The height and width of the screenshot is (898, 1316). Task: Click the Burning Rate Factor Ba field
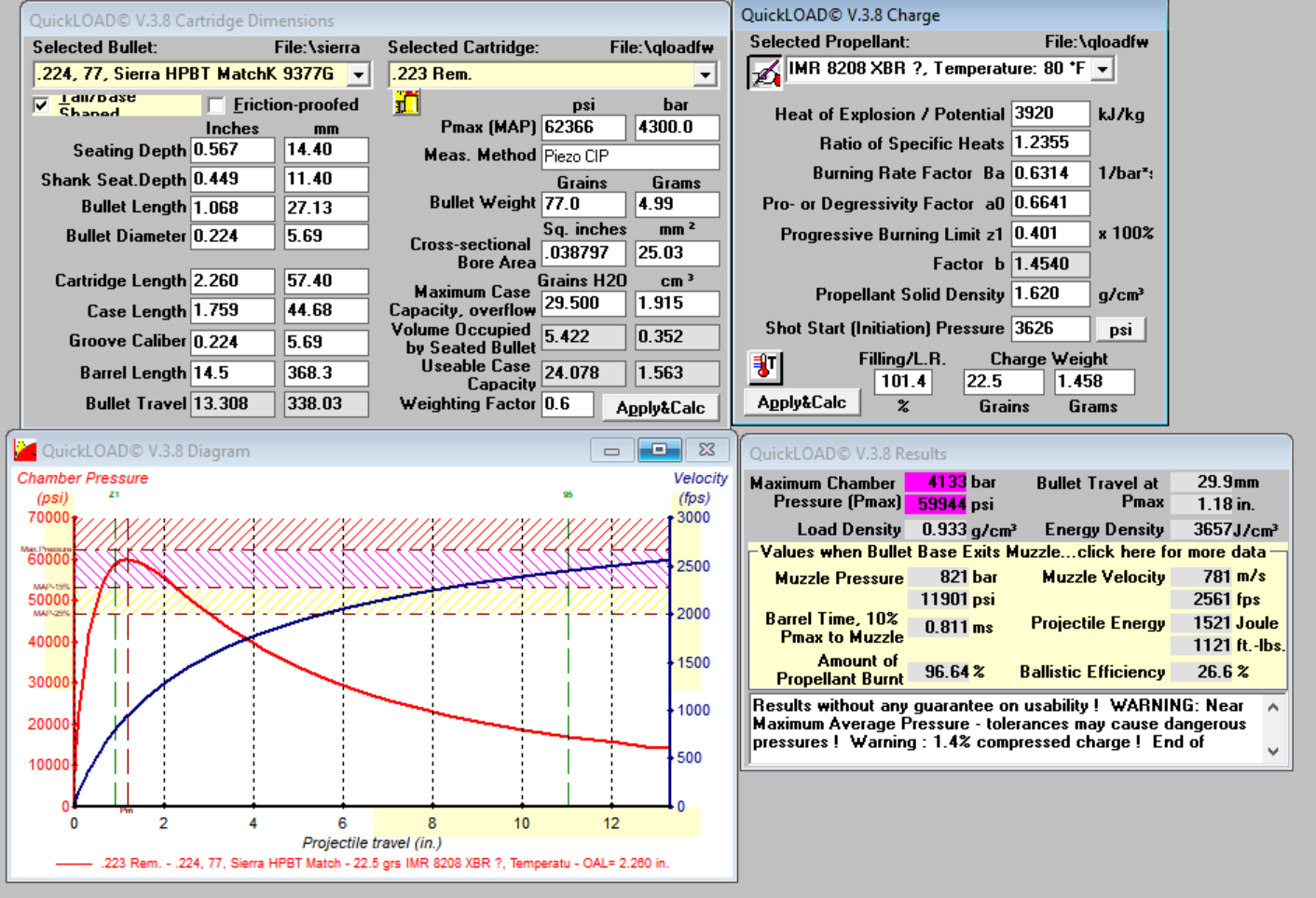pyautogui.click(x=1051, y=174)
